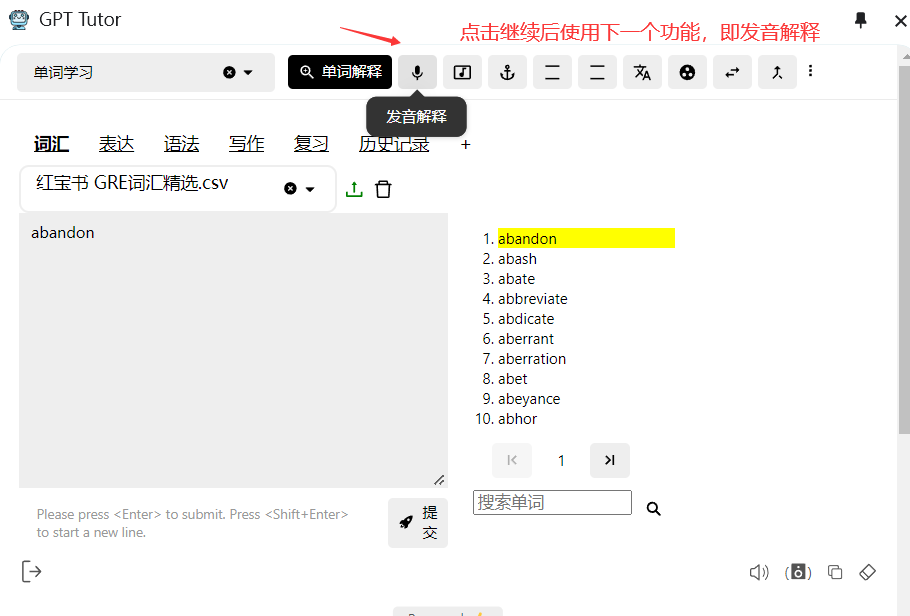Click the speaker audio icon
910x616 pixels.
pyautogui.click(x=759, y=572)
